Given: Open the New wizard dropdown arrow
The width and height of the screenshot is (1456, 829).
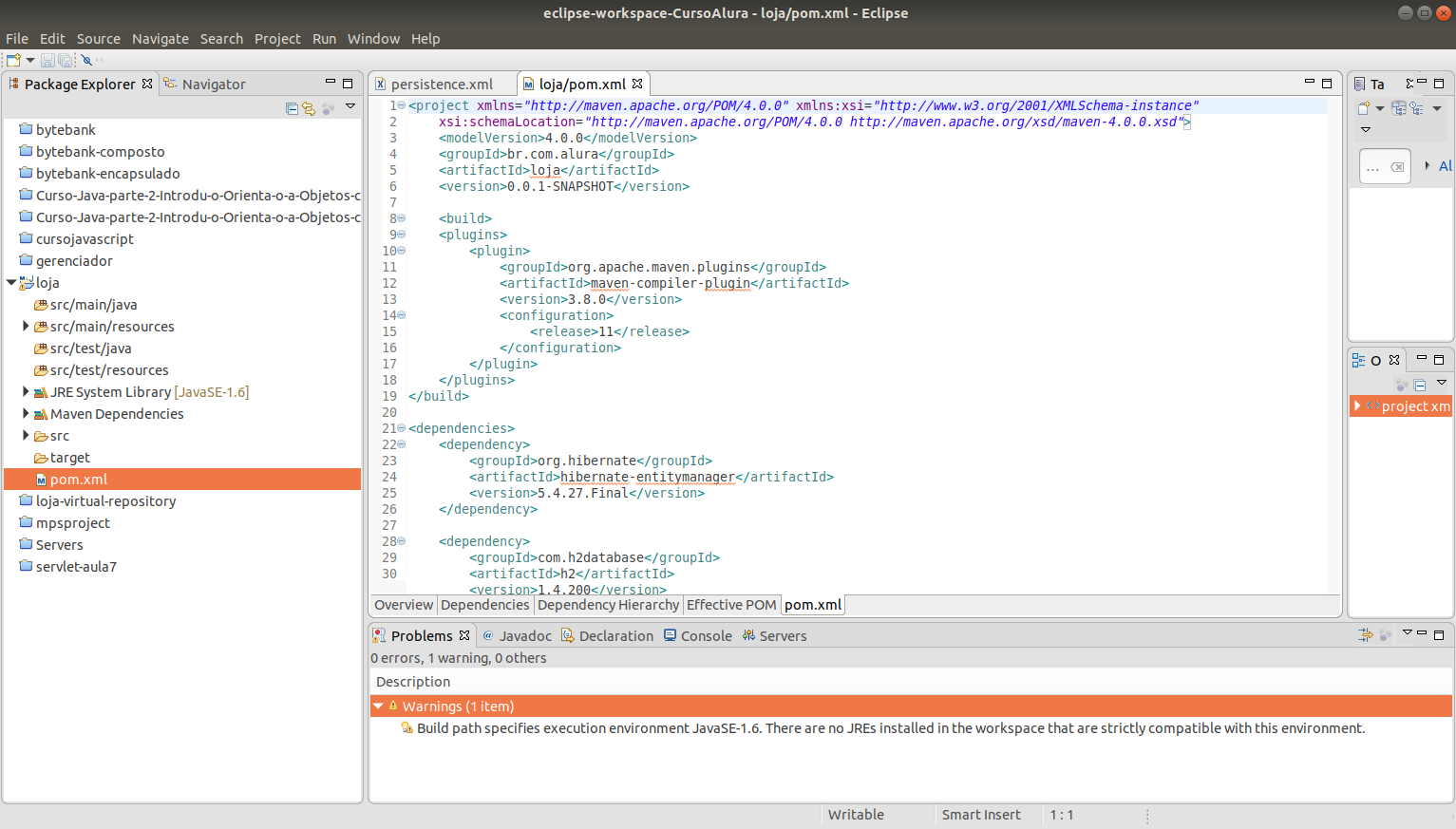Looking at the screenshot, I should (x=30, y=60).
